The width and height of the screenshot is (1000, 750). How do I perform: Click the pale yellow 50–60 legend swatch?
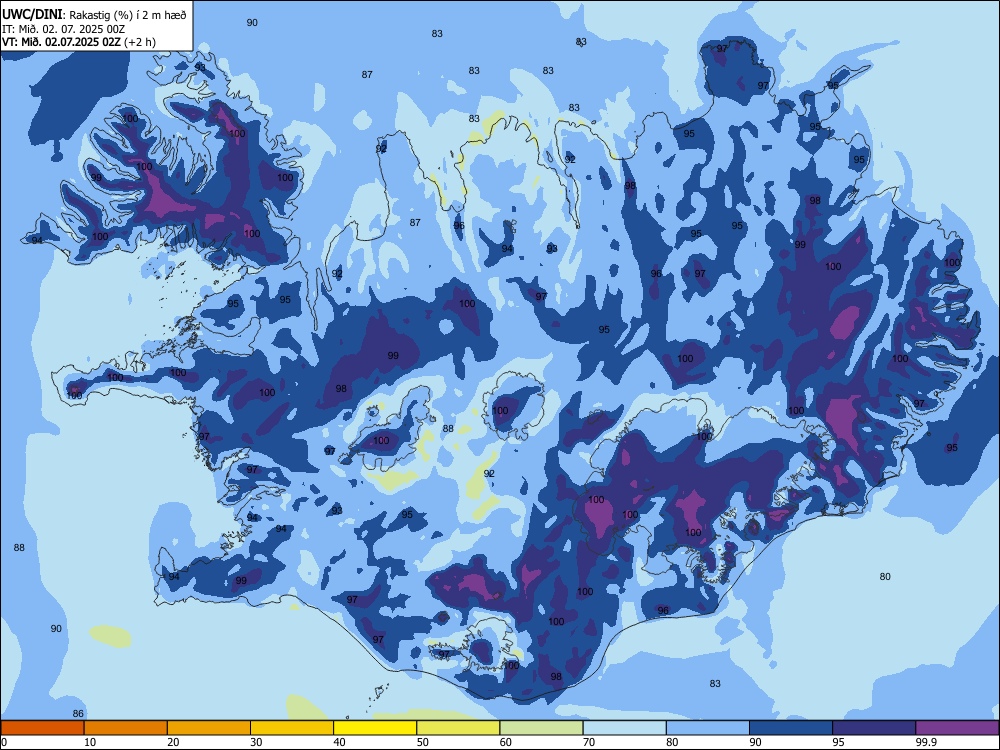pos(458,728)
